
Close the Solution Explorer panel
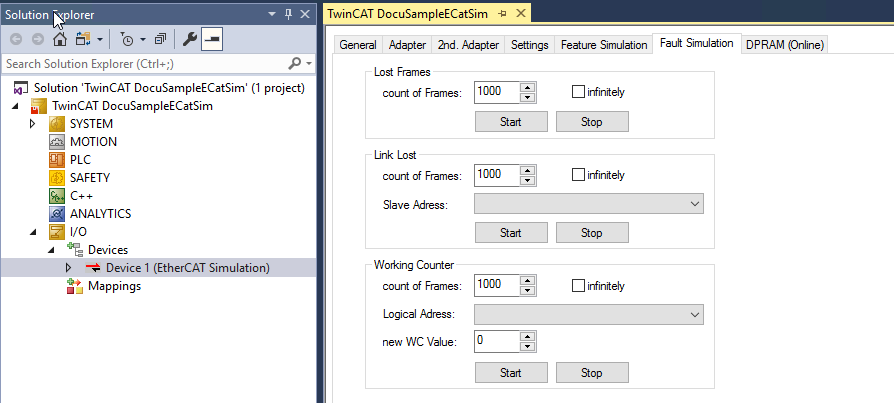tap(305, 15)
